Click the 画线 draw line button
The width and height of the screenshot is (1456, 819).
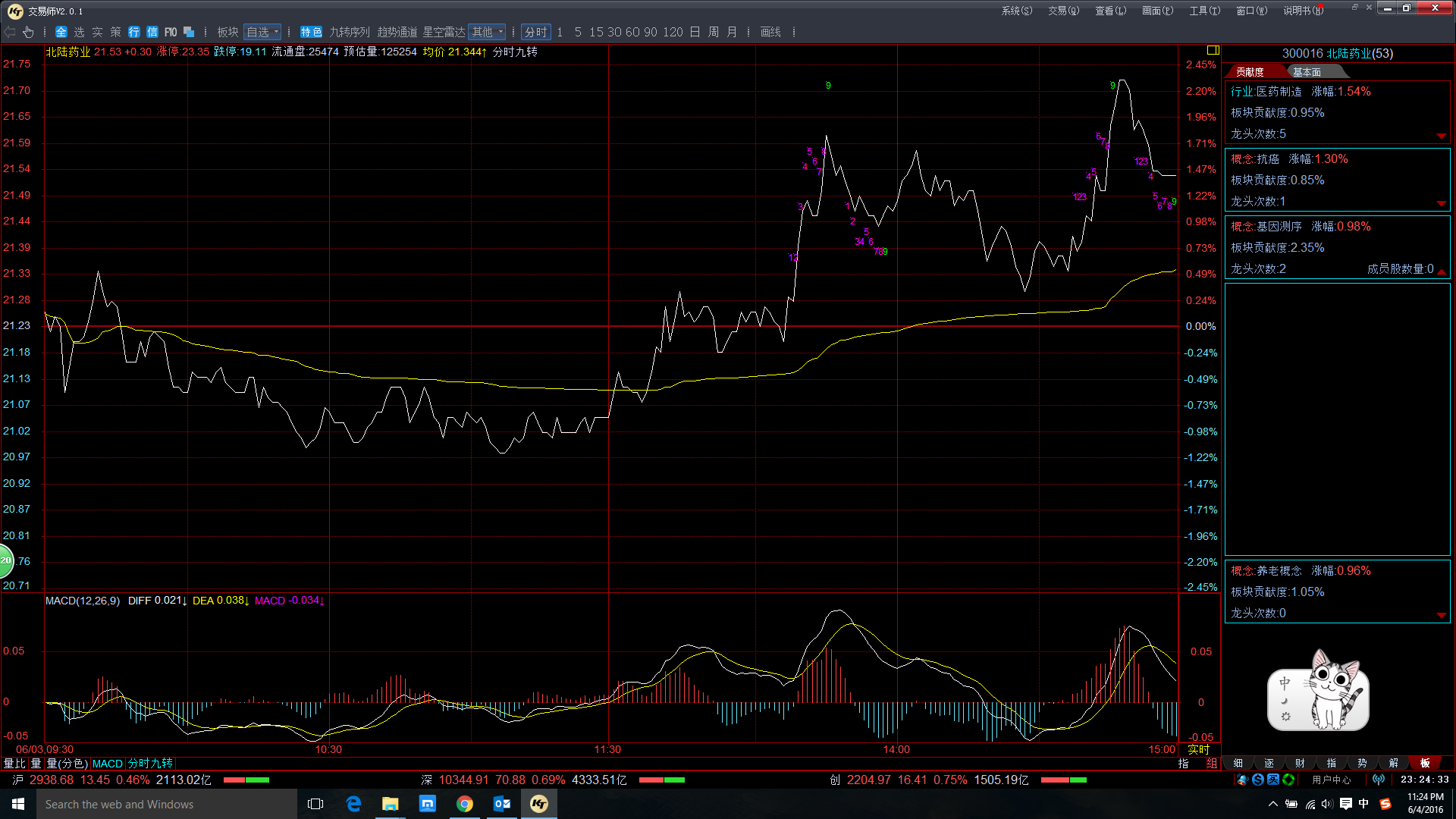[770, 32]
